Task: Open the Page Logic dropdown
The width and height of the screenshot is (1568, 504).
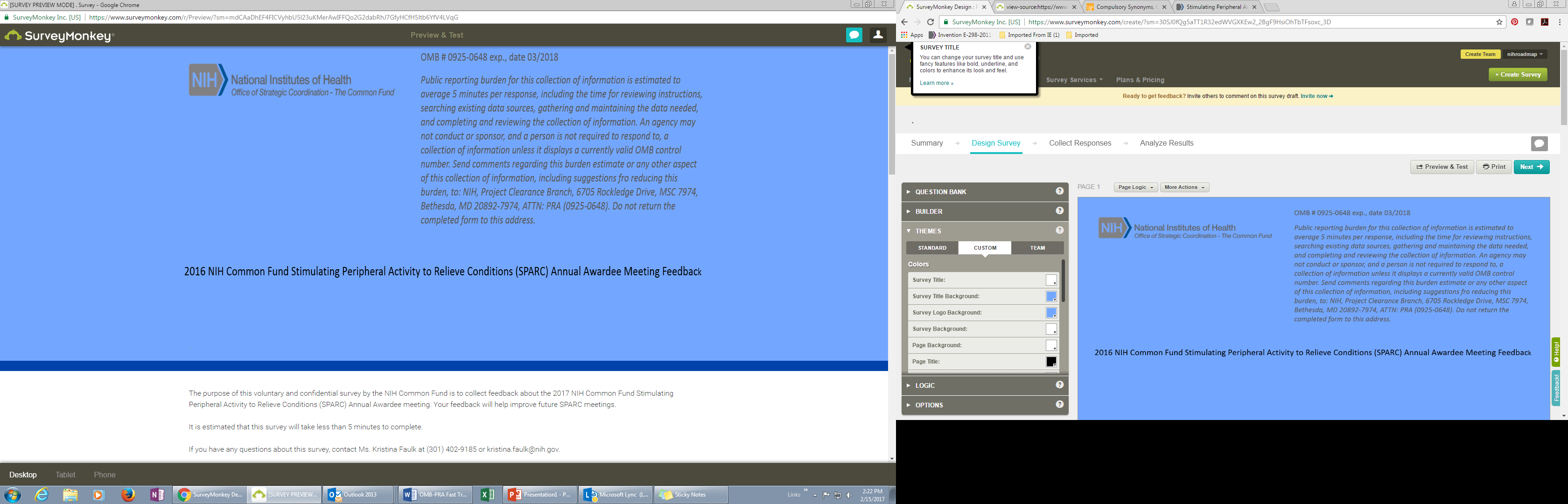Action: [1135, 188]
